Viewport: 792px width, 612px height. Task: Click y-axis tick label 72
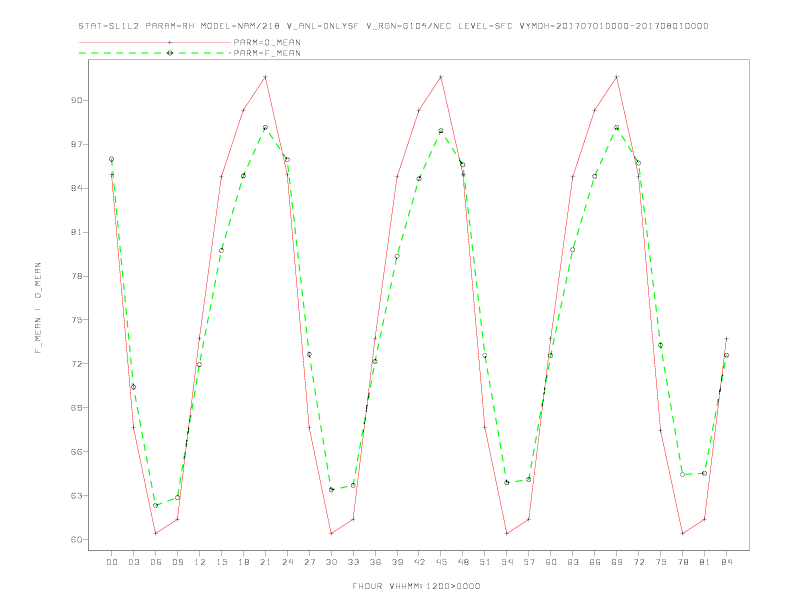pyautogui.click(x=76, y=364)
